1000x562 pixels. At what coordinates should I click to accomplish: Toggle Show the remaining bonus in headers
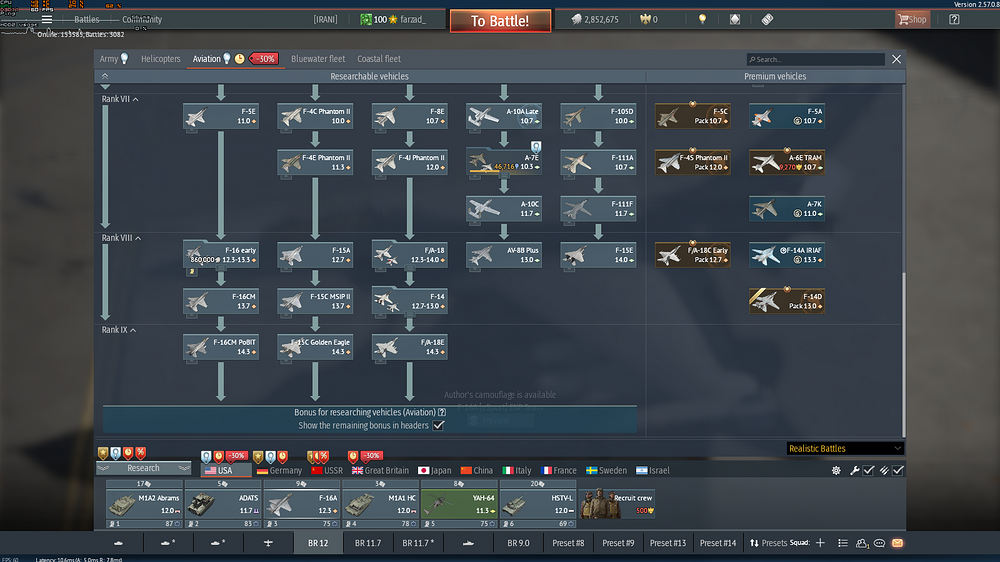click(x=438, y=425)
